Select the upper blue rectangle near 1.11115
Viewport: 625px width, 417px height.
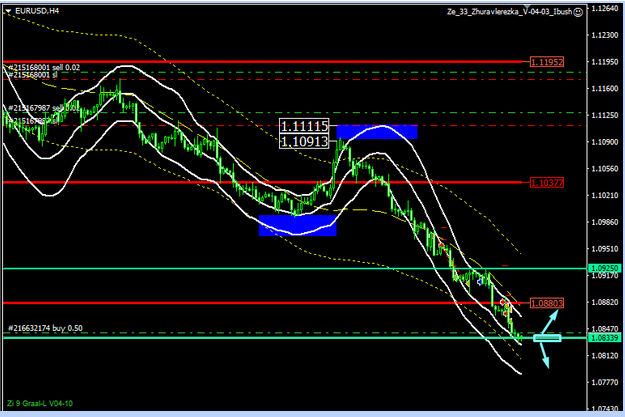(x=377, y=131)
